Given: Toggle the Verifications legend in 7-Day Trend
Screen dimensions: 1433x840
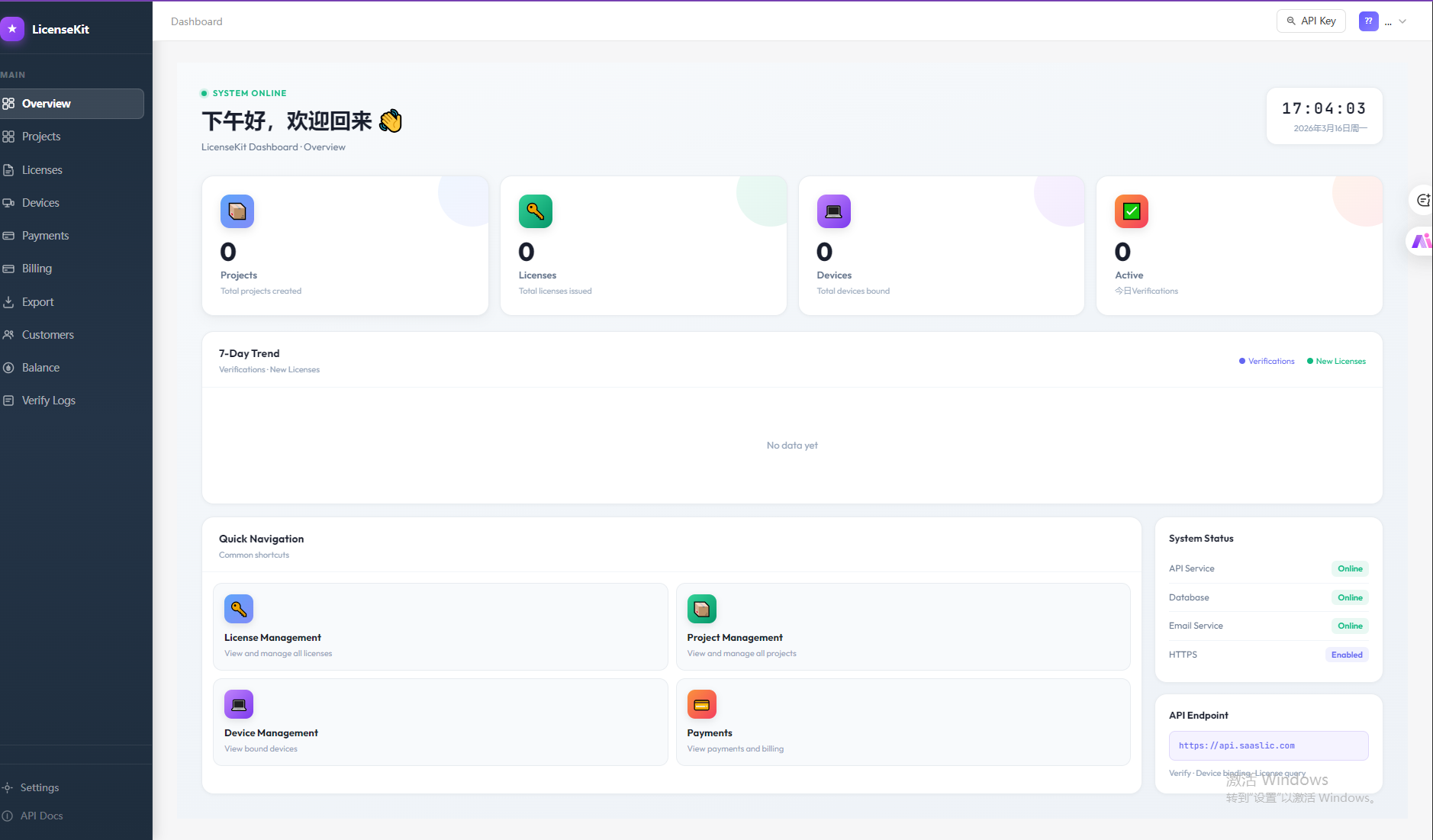Looking at the screenshot, I should [1266, 361].
